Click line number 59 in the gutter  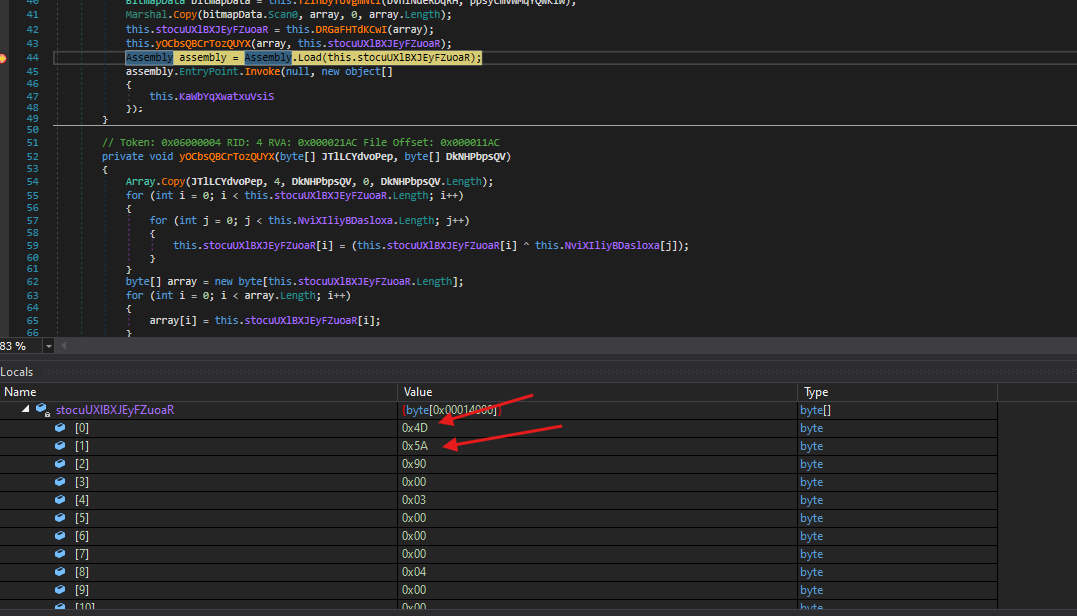(32, 245)
